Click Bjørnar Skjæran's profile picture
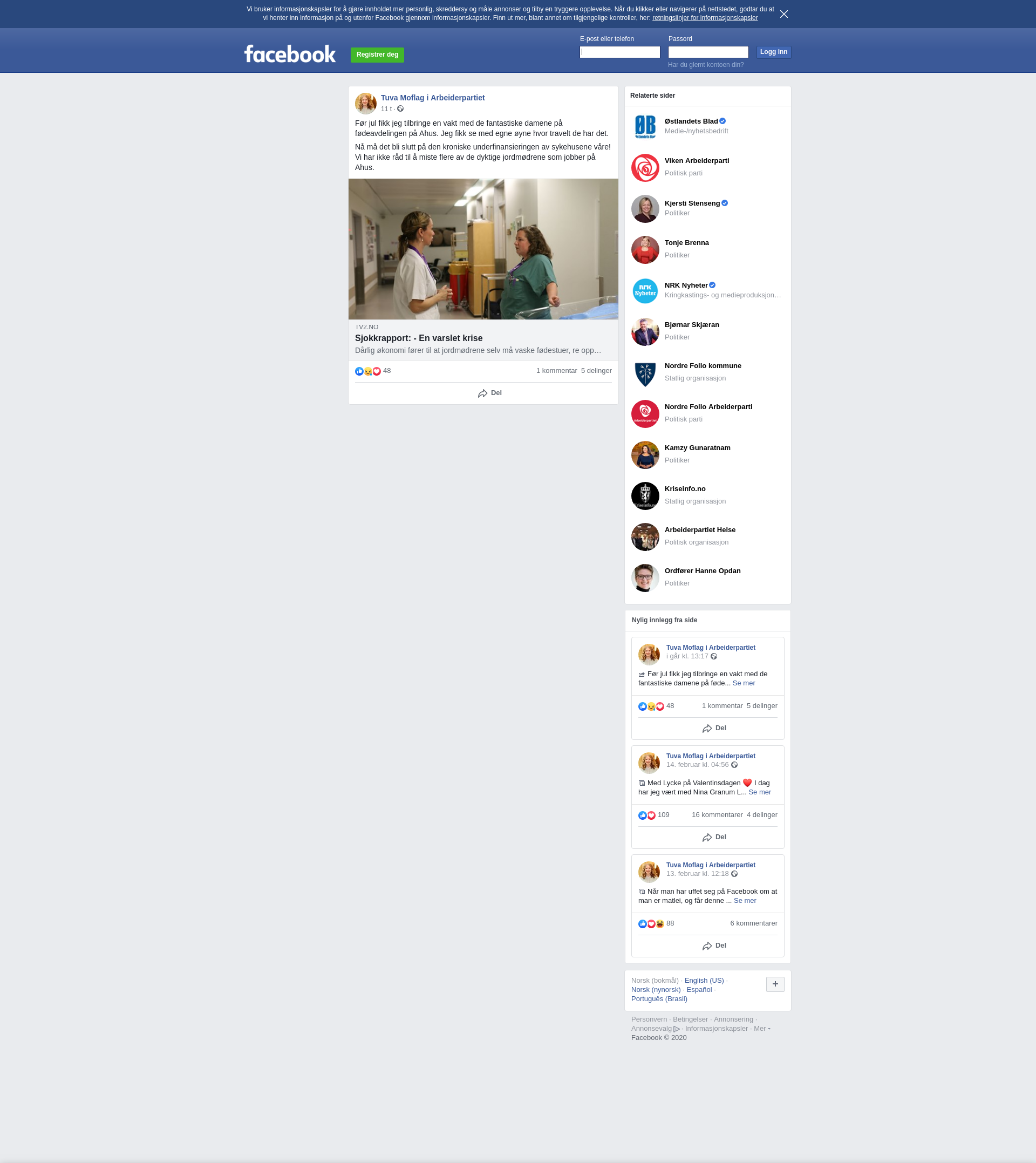 [x=645, y=332]
